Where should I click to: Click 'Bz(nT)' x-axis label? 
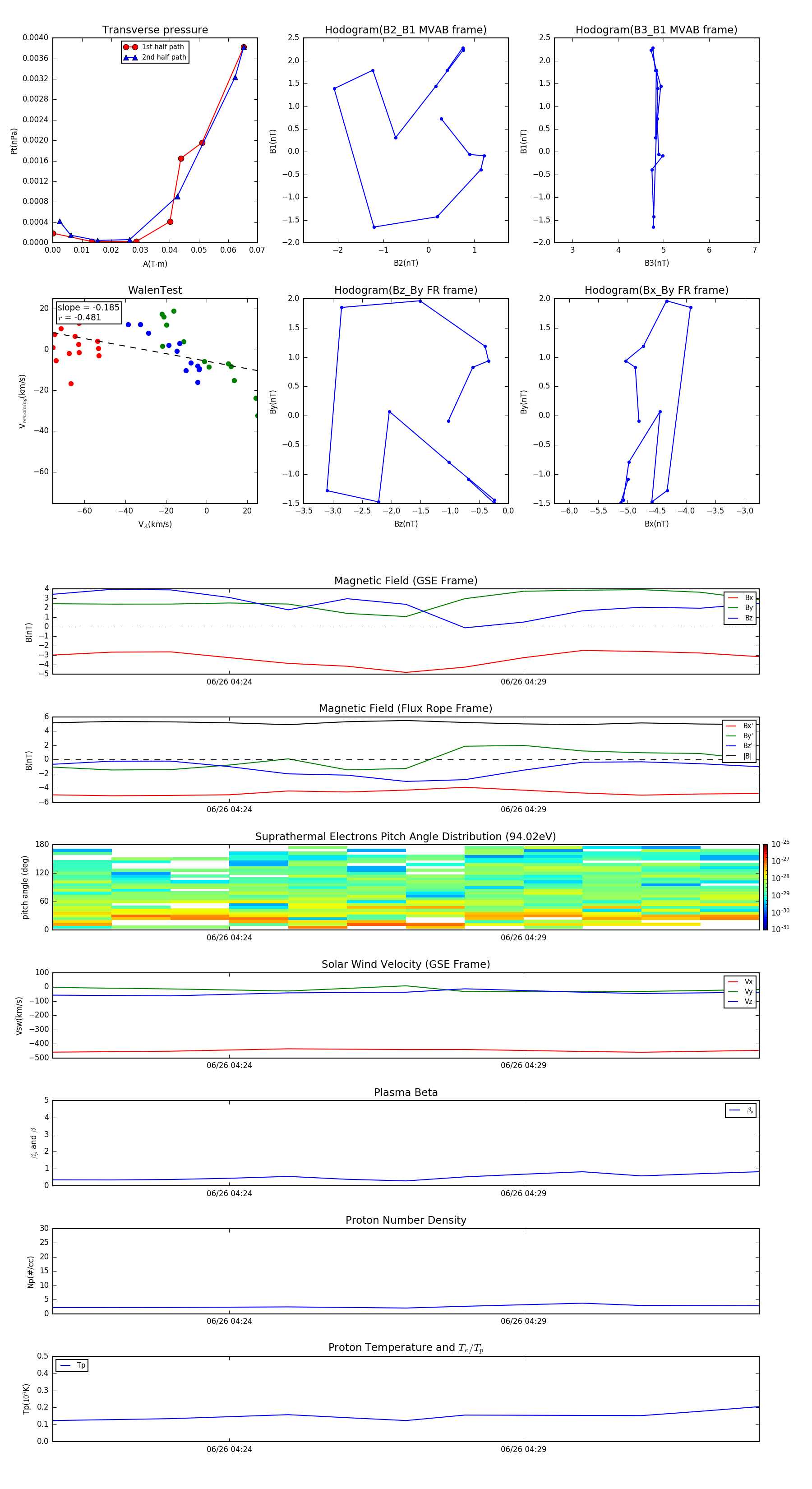click(406, 524)
